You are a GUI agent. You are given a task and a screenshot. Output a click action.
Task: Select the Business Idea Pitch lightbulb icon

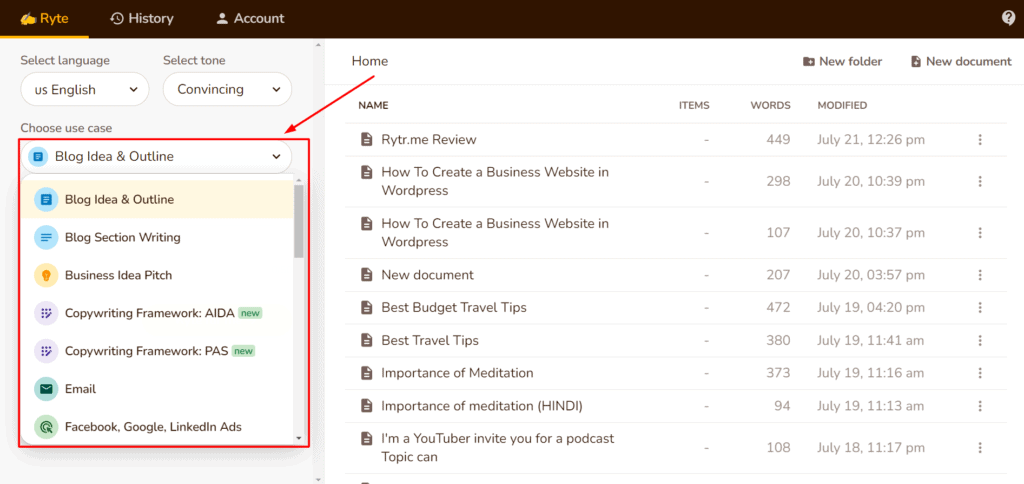46,275
